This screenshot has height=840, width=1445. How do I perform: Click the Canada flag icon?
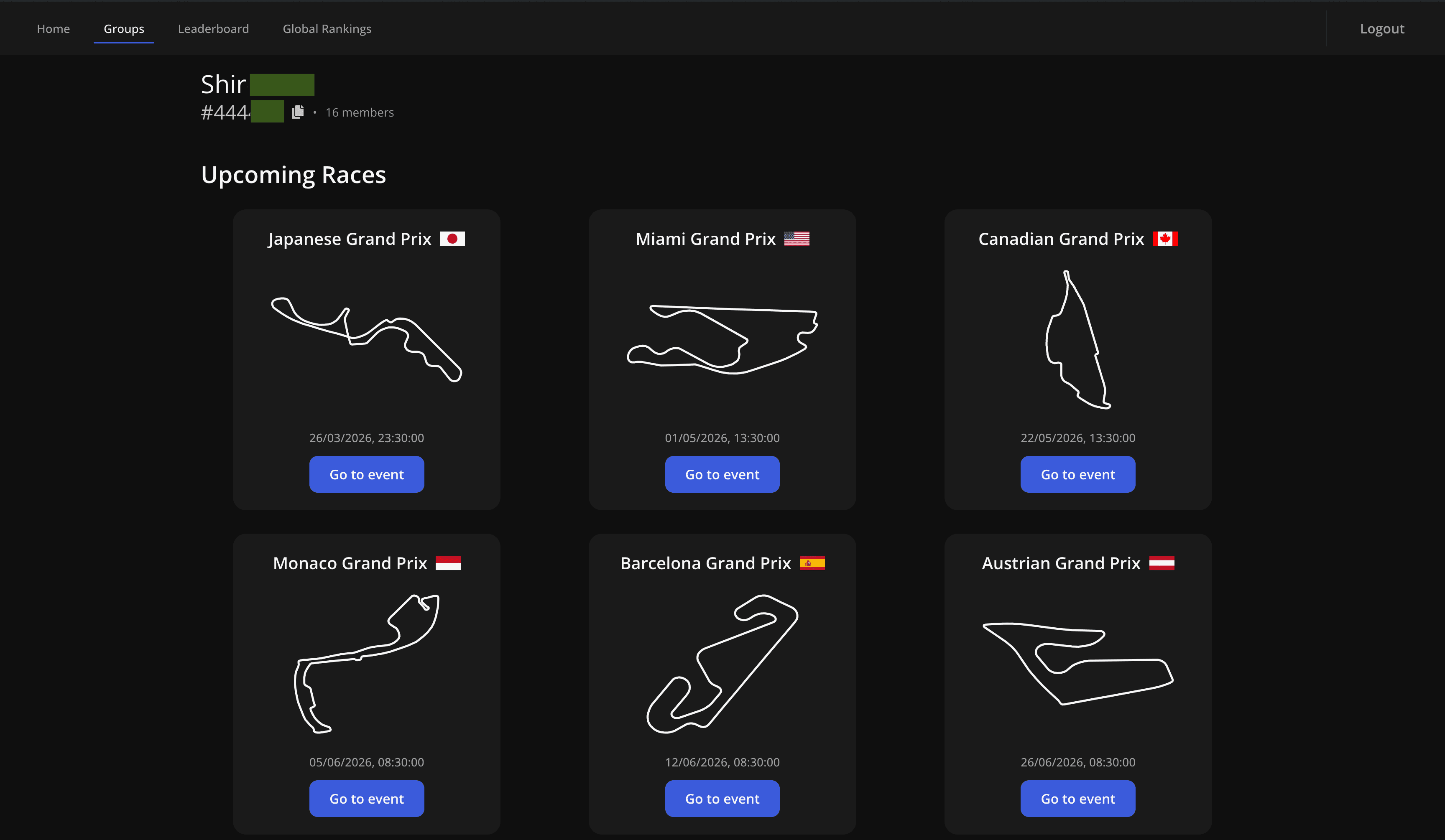(x=1164, y=238)
